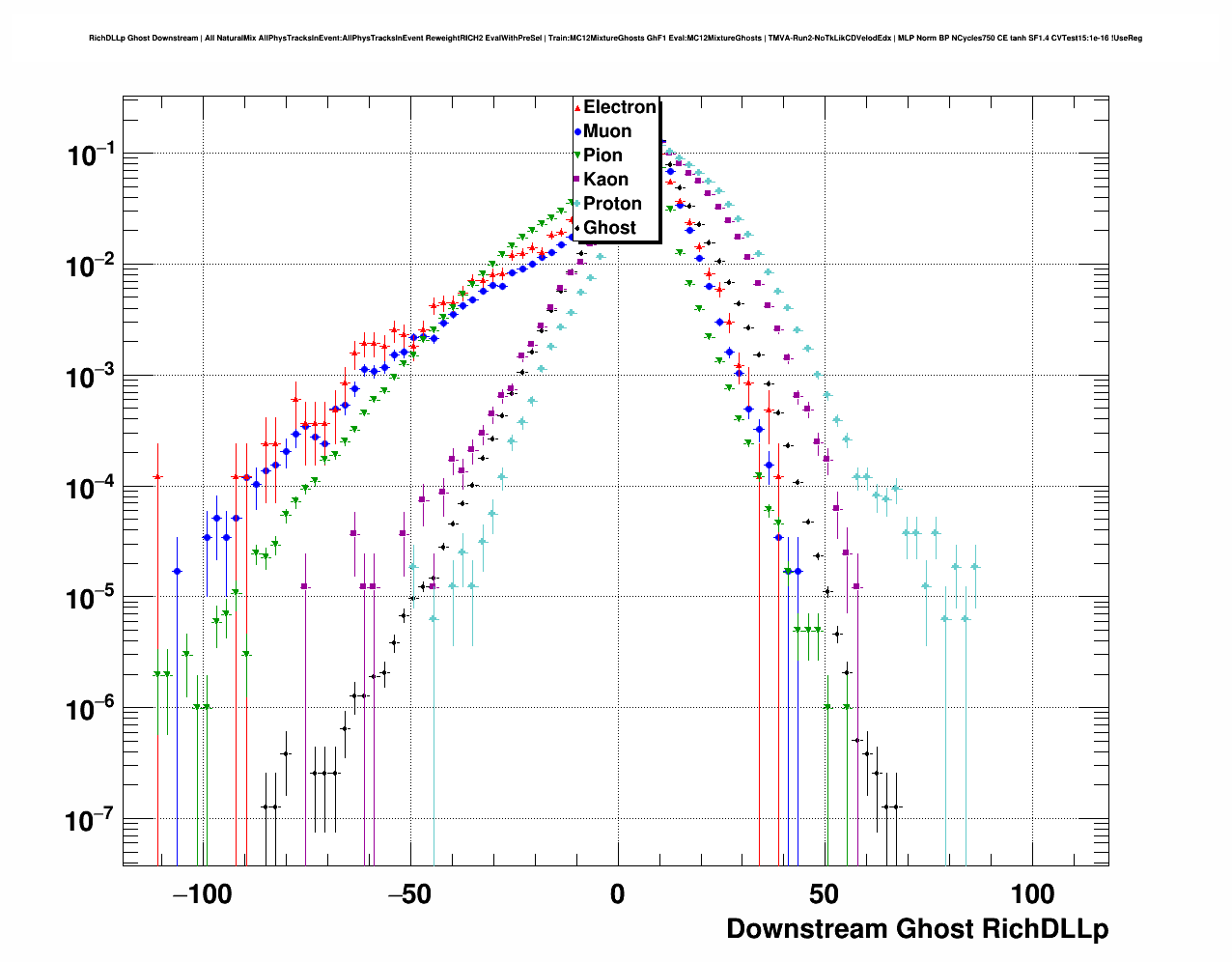1232x962 pixels.
Task: Click the cyan Proton legend marker
Action: tap(577, 204)
